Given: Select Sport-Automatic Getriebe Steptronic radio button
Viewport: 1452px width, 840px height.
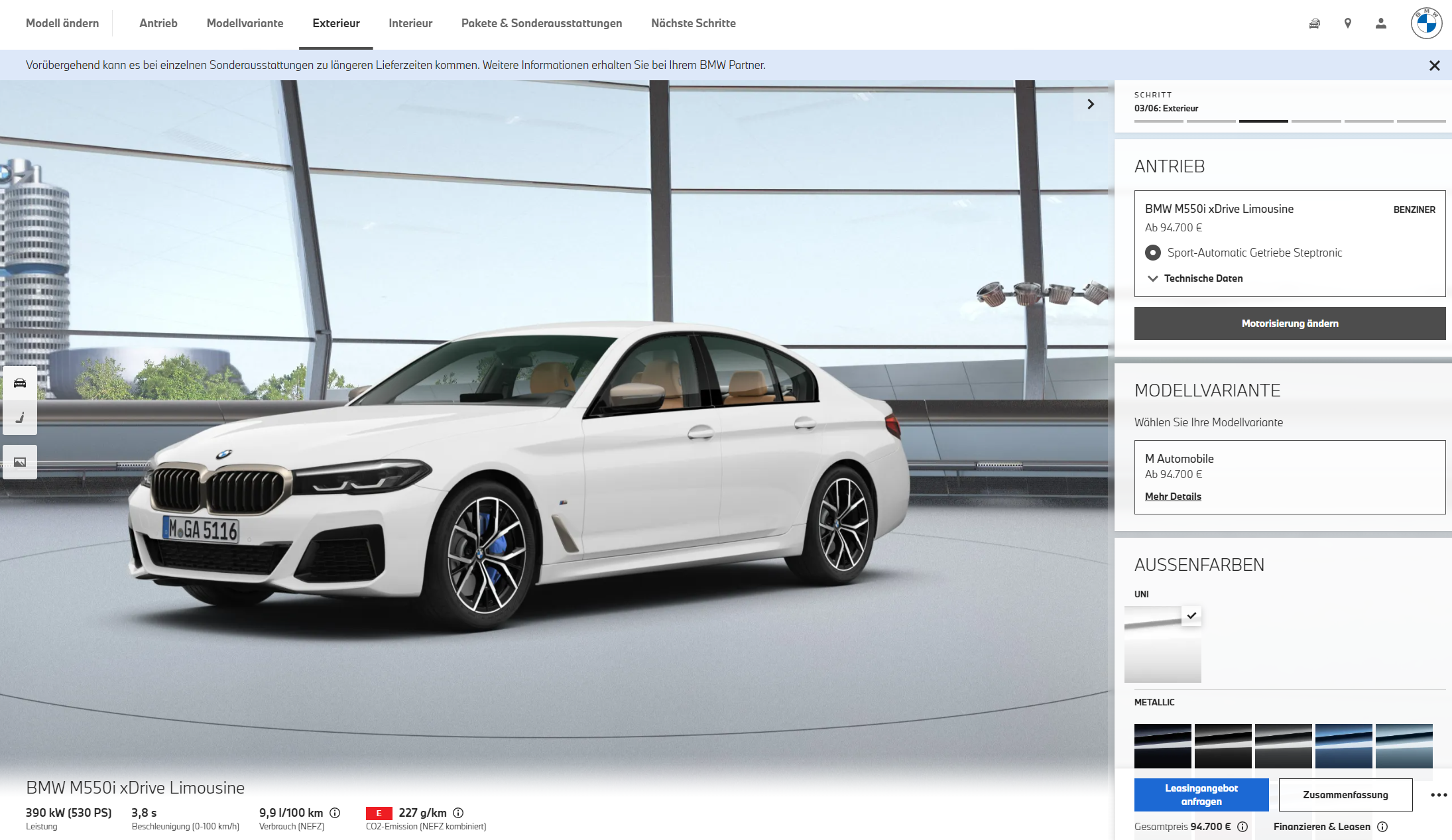Looking at the screenshot, I should (x=1153, y=253).
